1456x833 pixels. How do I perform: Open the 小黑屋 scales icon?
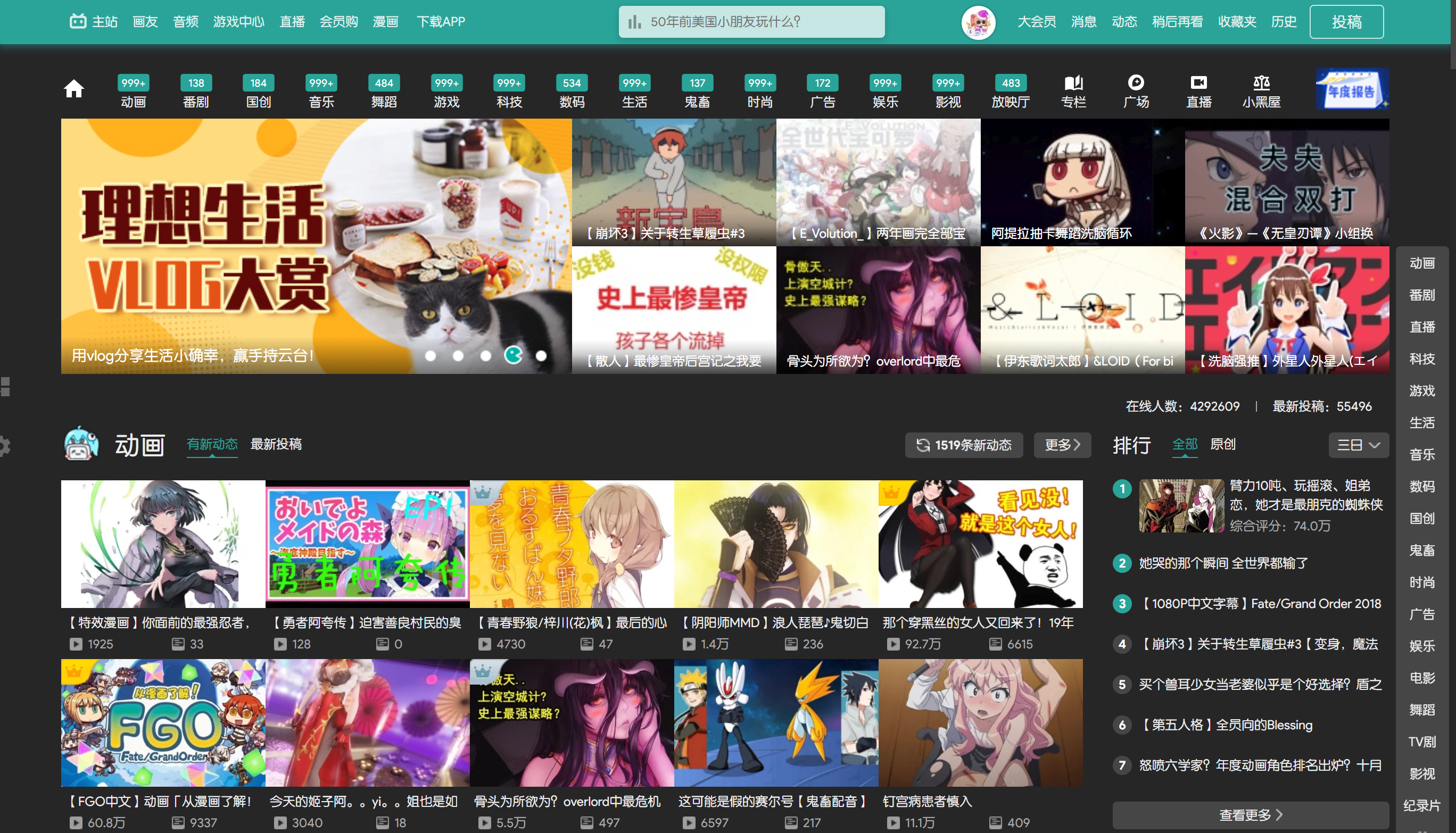point(1261,84)
